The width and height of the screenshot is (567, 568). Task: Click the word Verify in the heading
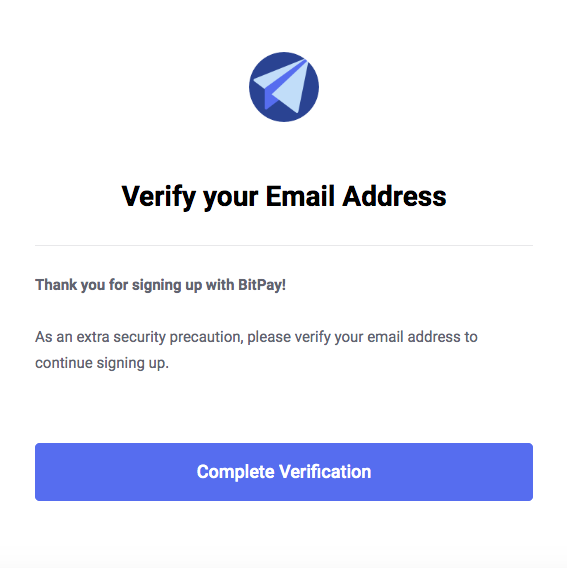[159, 197]
